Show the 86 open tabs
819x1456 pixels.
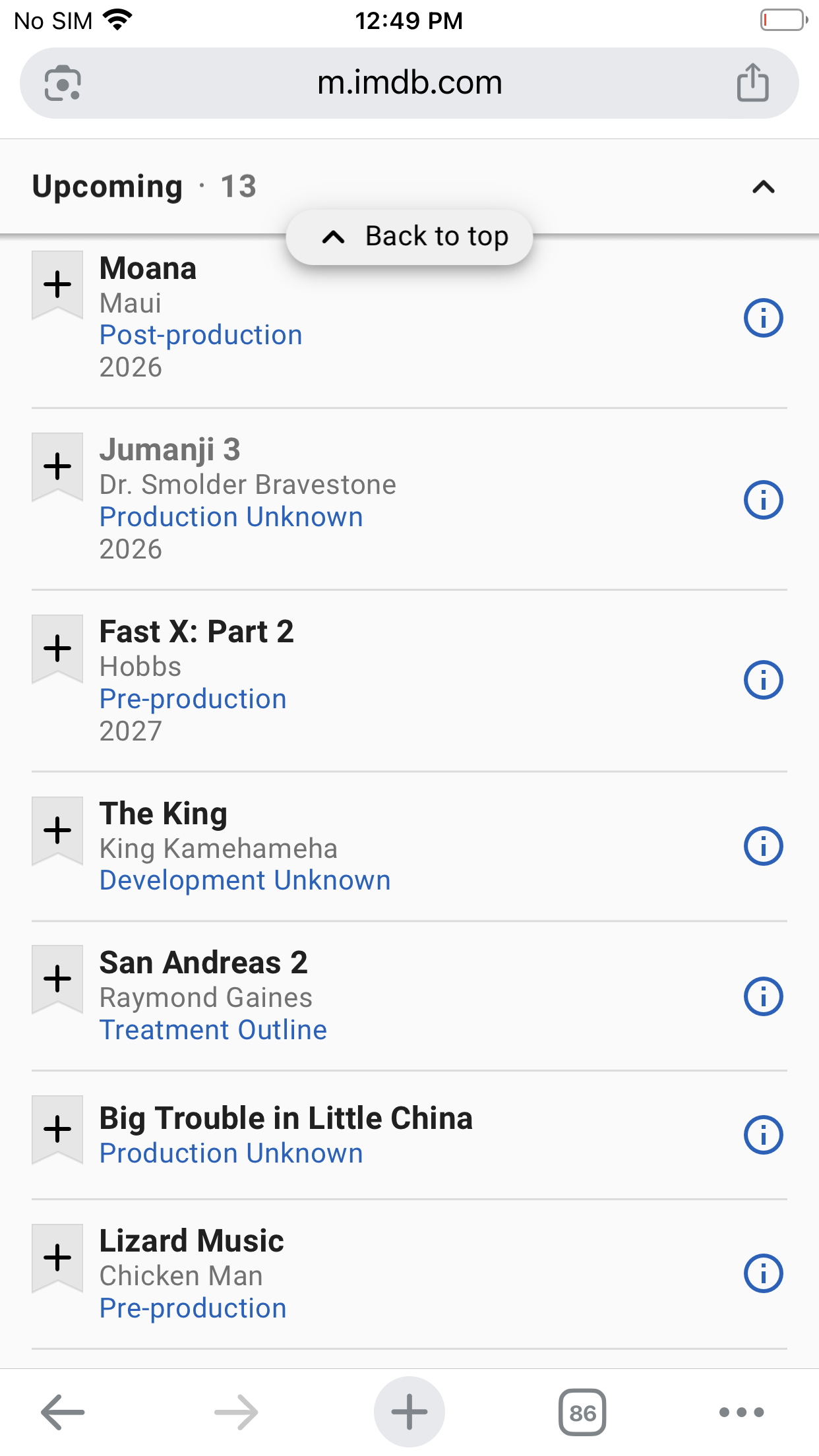pos(582,1412)
